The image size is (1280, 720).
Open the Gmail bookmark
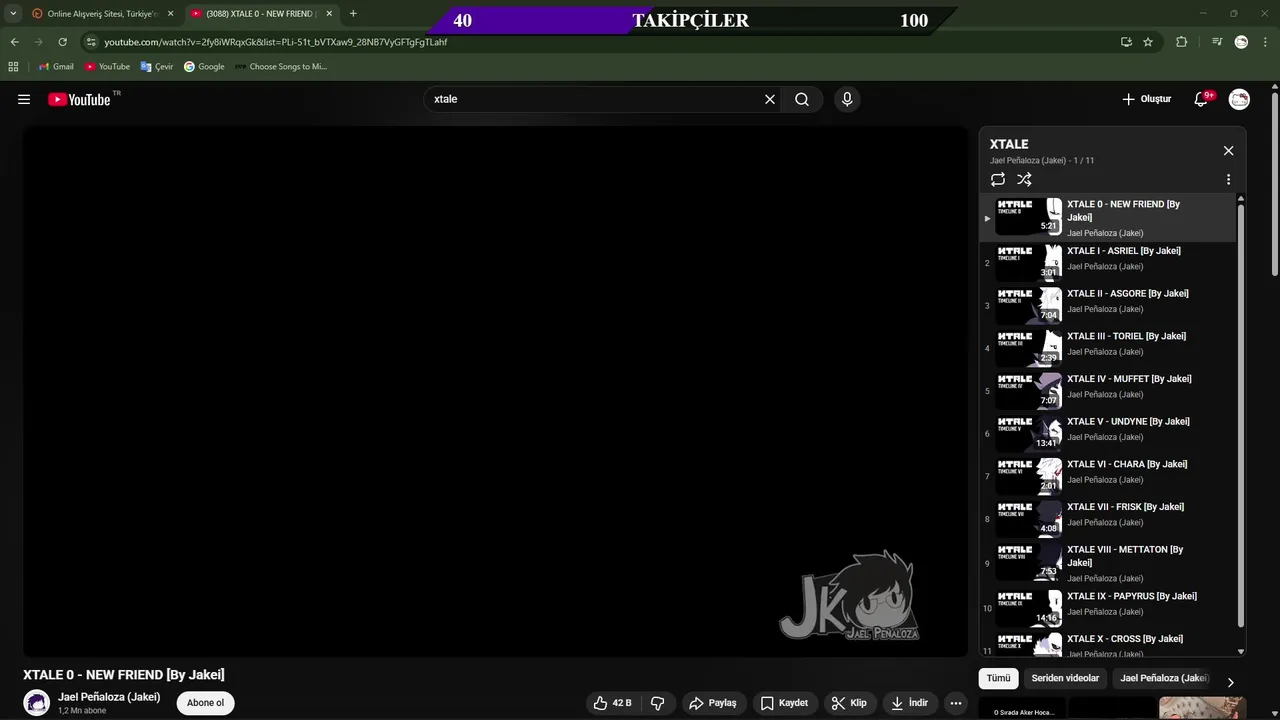(x=56, y=67)
